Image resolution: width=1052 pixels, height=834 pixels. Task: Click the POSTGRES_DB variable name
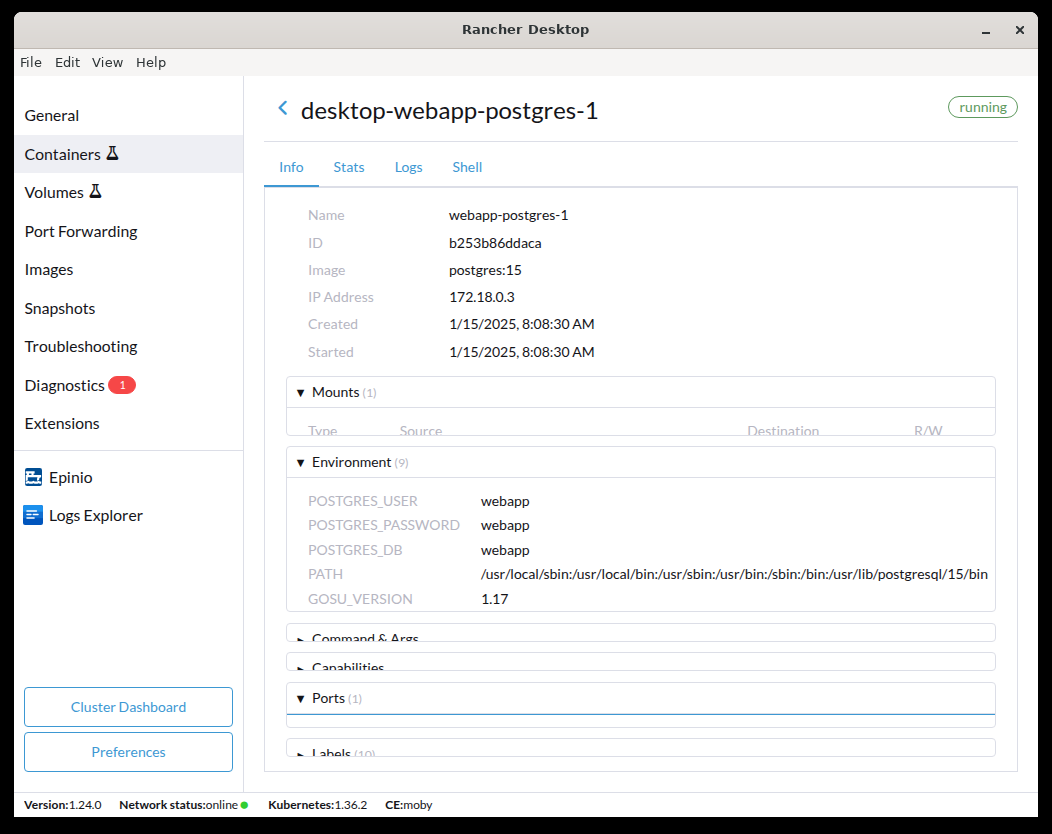(x=355, y=550)
